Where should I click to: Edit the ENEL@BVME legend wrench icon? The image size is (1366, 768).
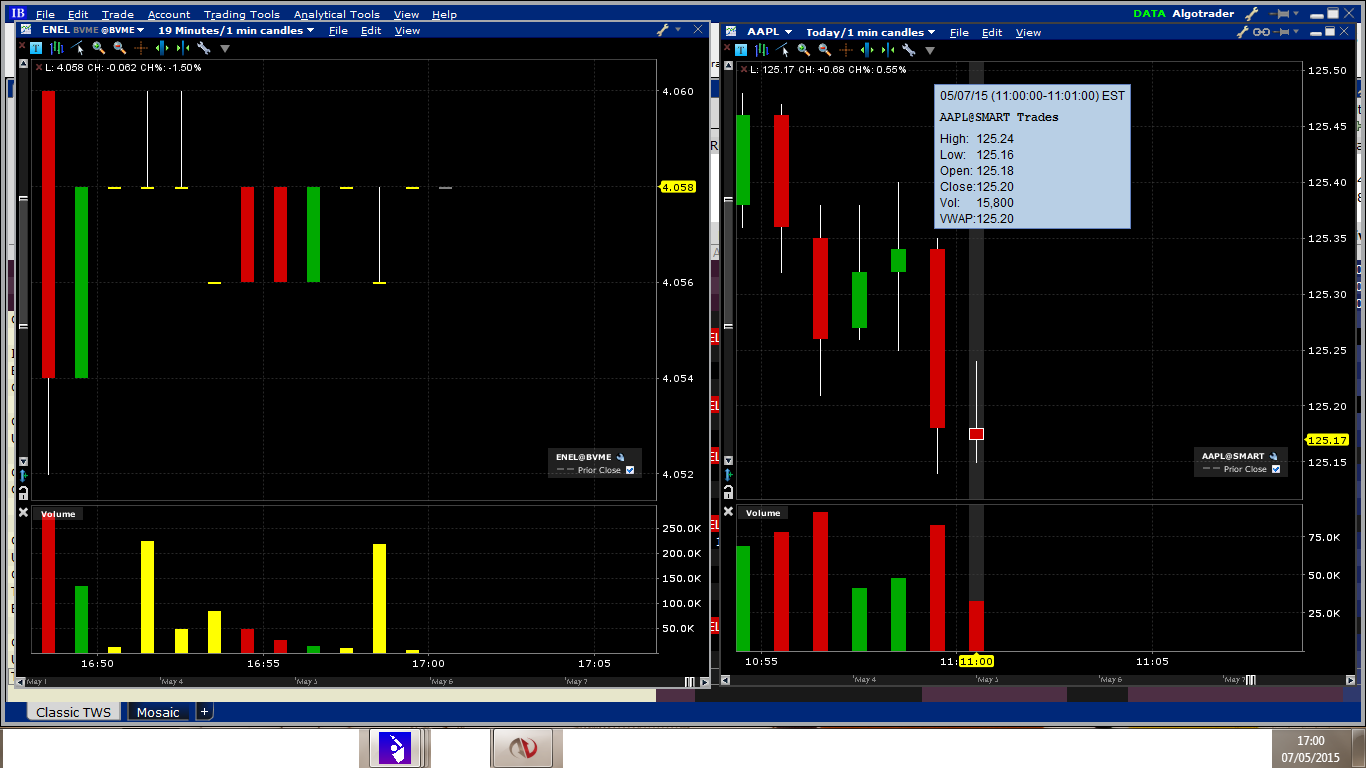pos(621,457)
